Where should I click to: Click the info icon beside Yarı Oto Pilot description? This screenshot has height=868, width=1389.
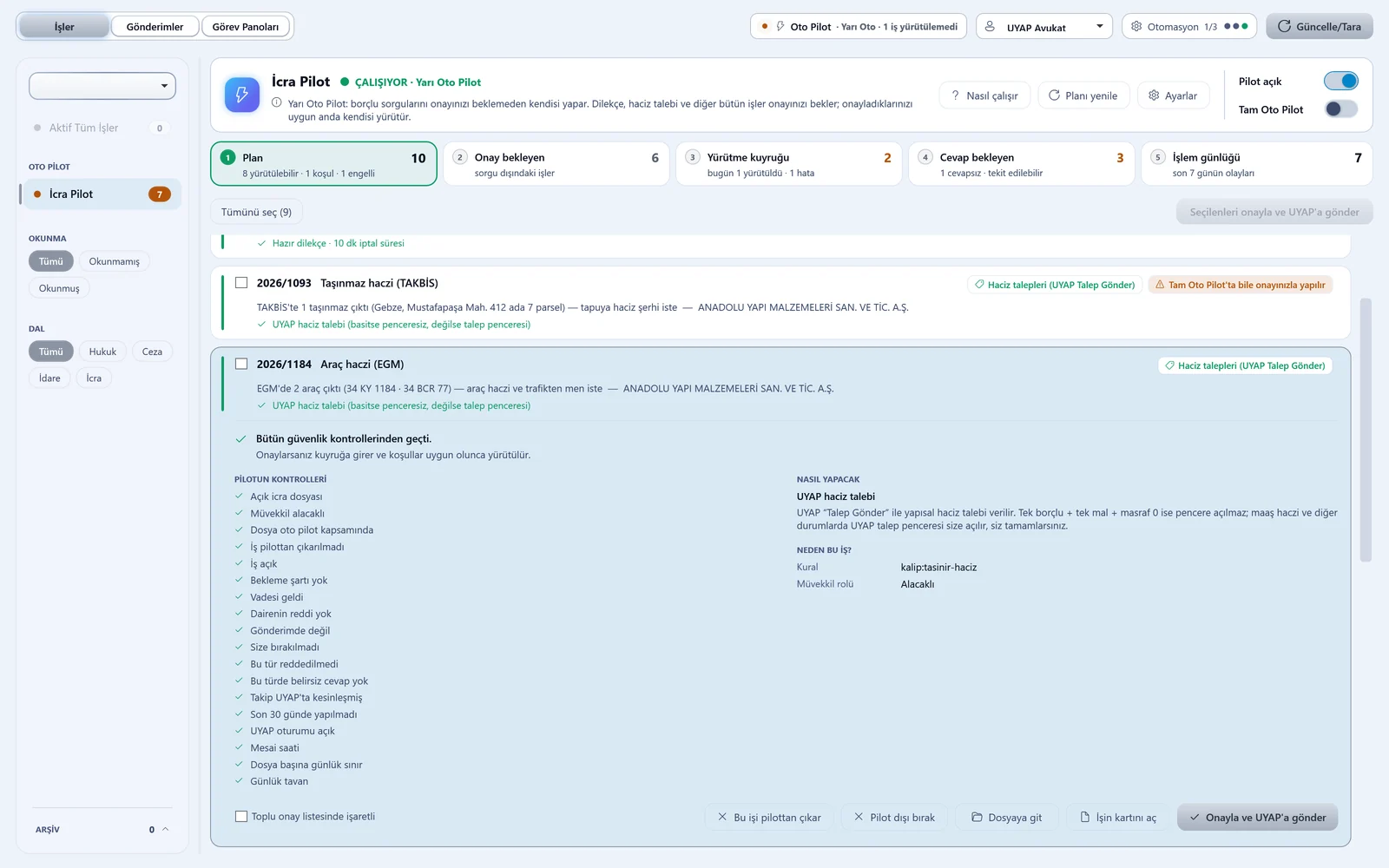[277, 102]
